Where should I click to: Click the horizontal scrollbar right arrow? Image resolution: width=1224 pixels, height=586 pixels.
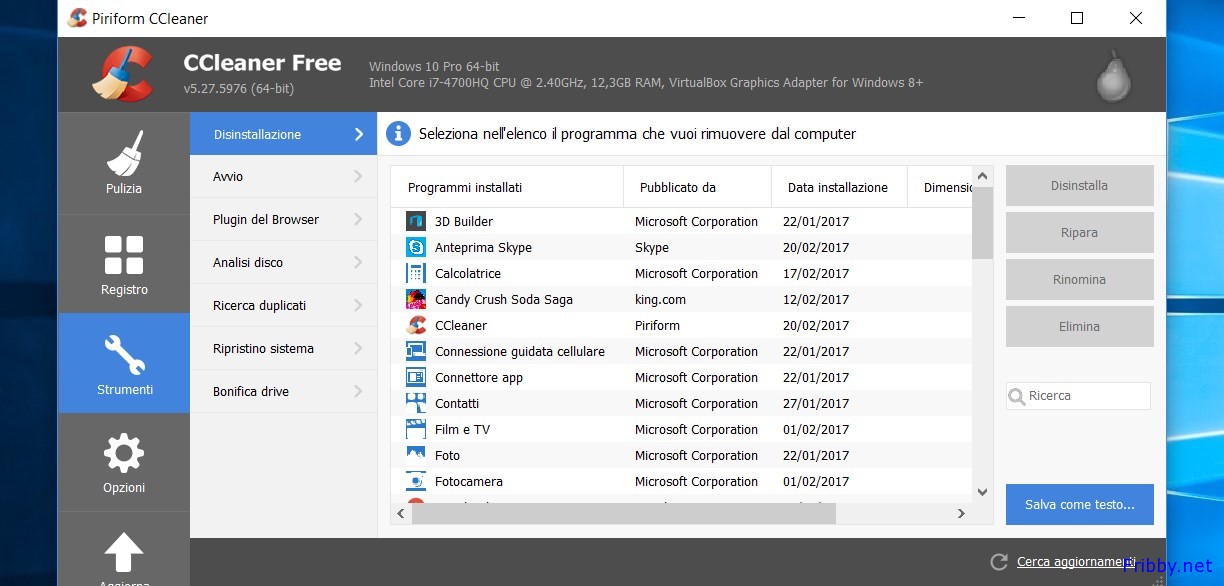coord(961,513)
